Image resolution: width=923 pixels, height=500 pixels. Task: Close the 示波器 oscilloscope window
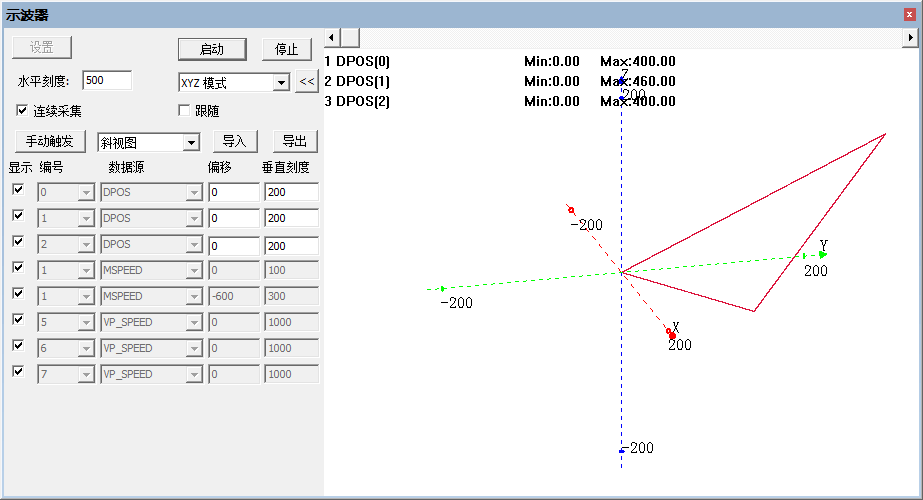pos(909,15)
